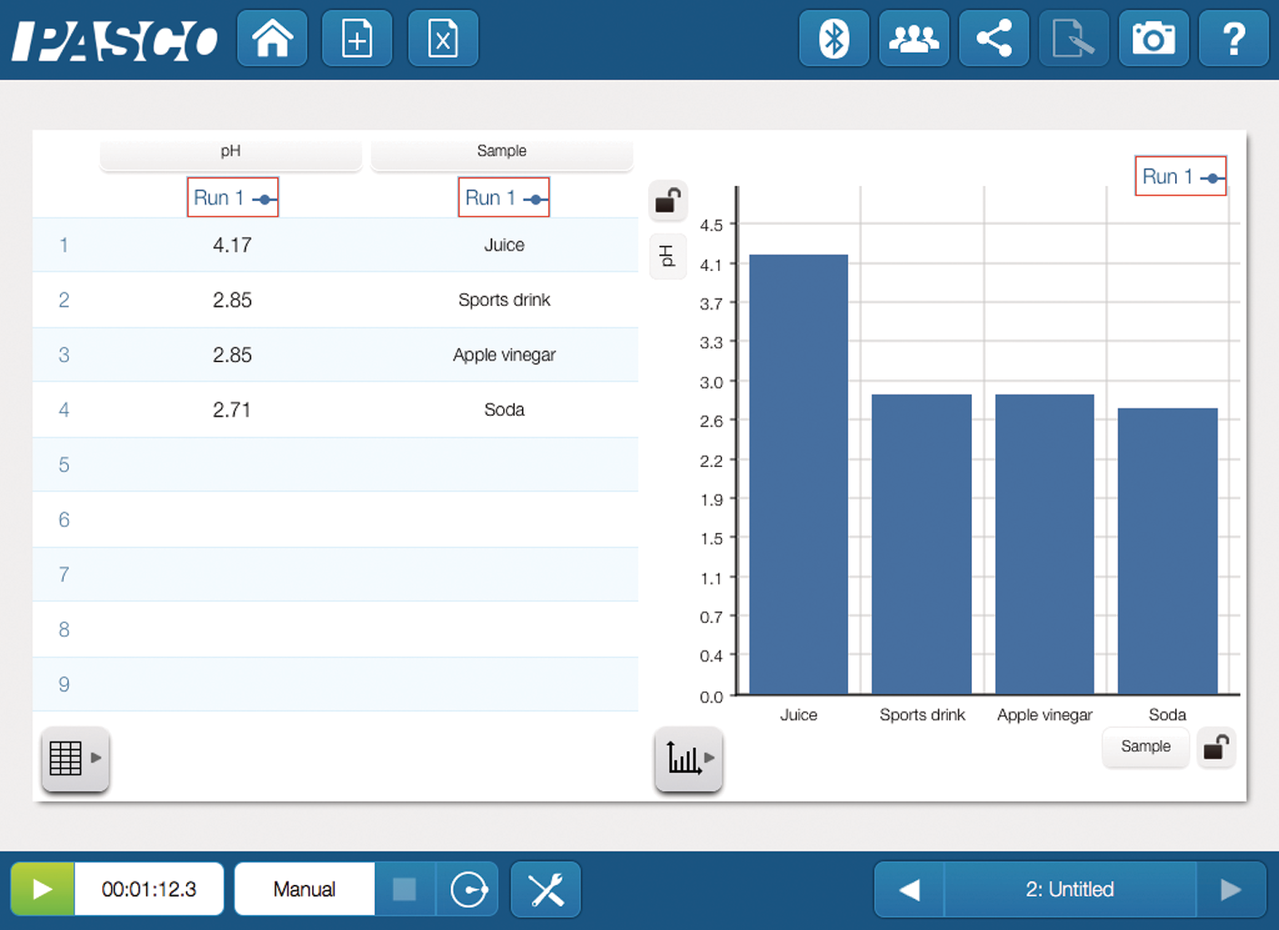The image size is (1279, 930).
Task: Click the Home icon in top bar
Action: click(272, 39)
